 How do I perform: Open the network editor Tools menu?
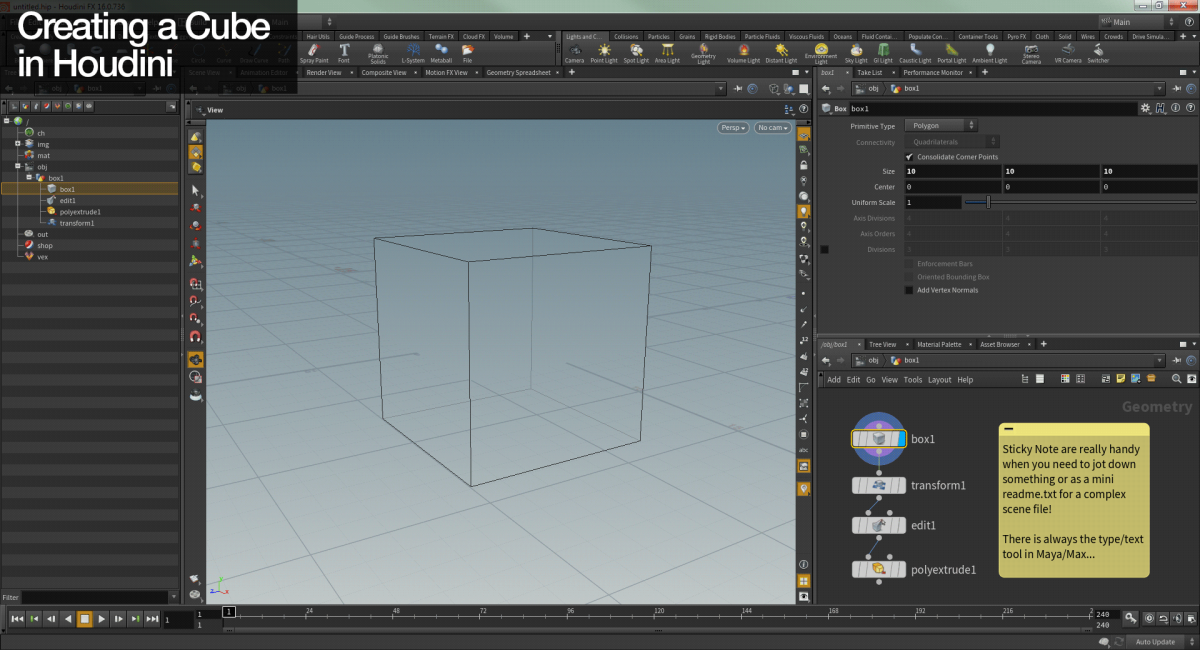[x=913, y=380]
